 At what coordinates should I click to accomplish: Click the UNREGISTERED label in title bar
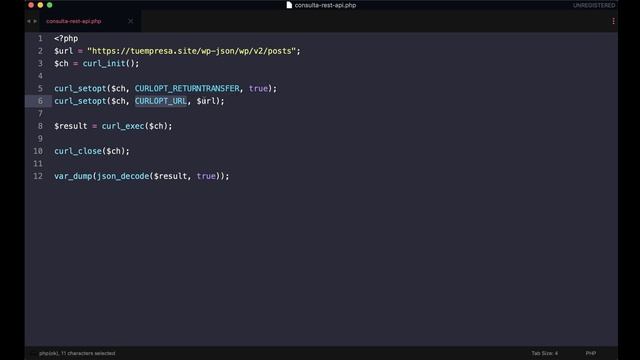(x=594, y=5)
